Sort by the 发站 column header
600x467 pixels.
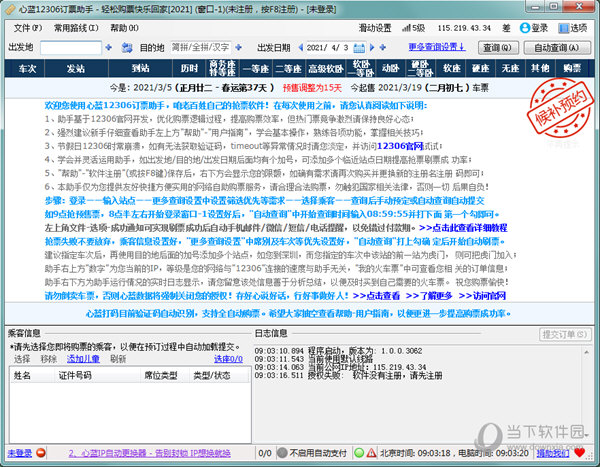pos(76,69)
